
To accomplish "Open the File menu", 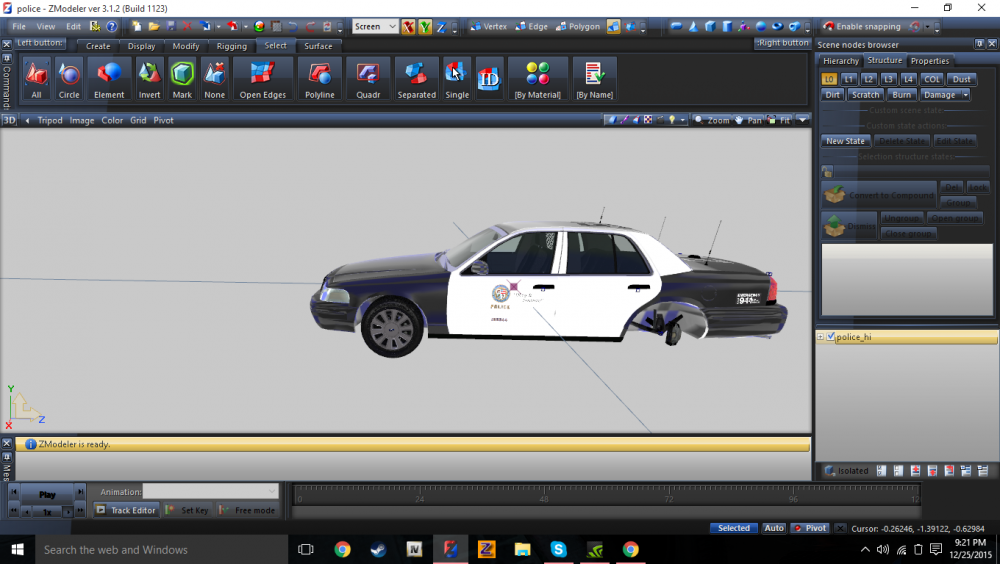I will tap(19, 26).
